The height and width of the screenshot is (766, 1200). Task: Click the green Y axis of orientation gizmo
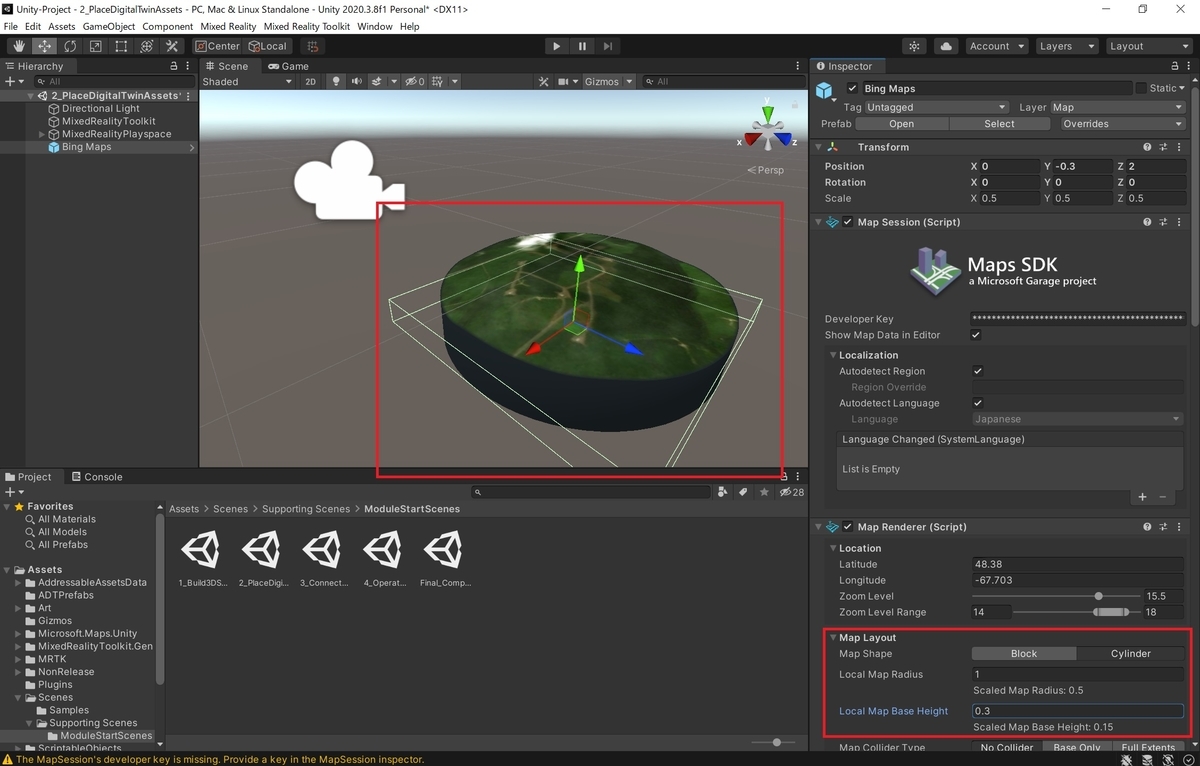[767, 114]
